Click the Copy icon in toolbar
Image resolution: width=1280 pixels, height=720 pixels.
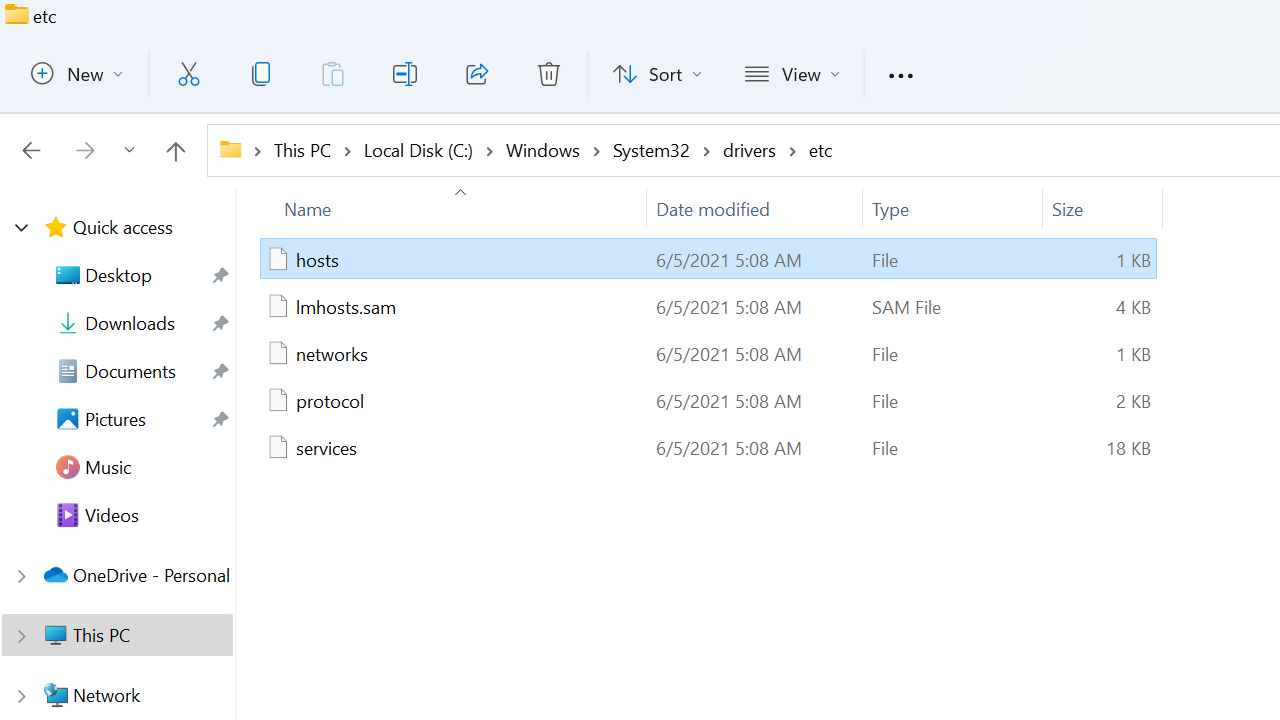coord(261,74)
